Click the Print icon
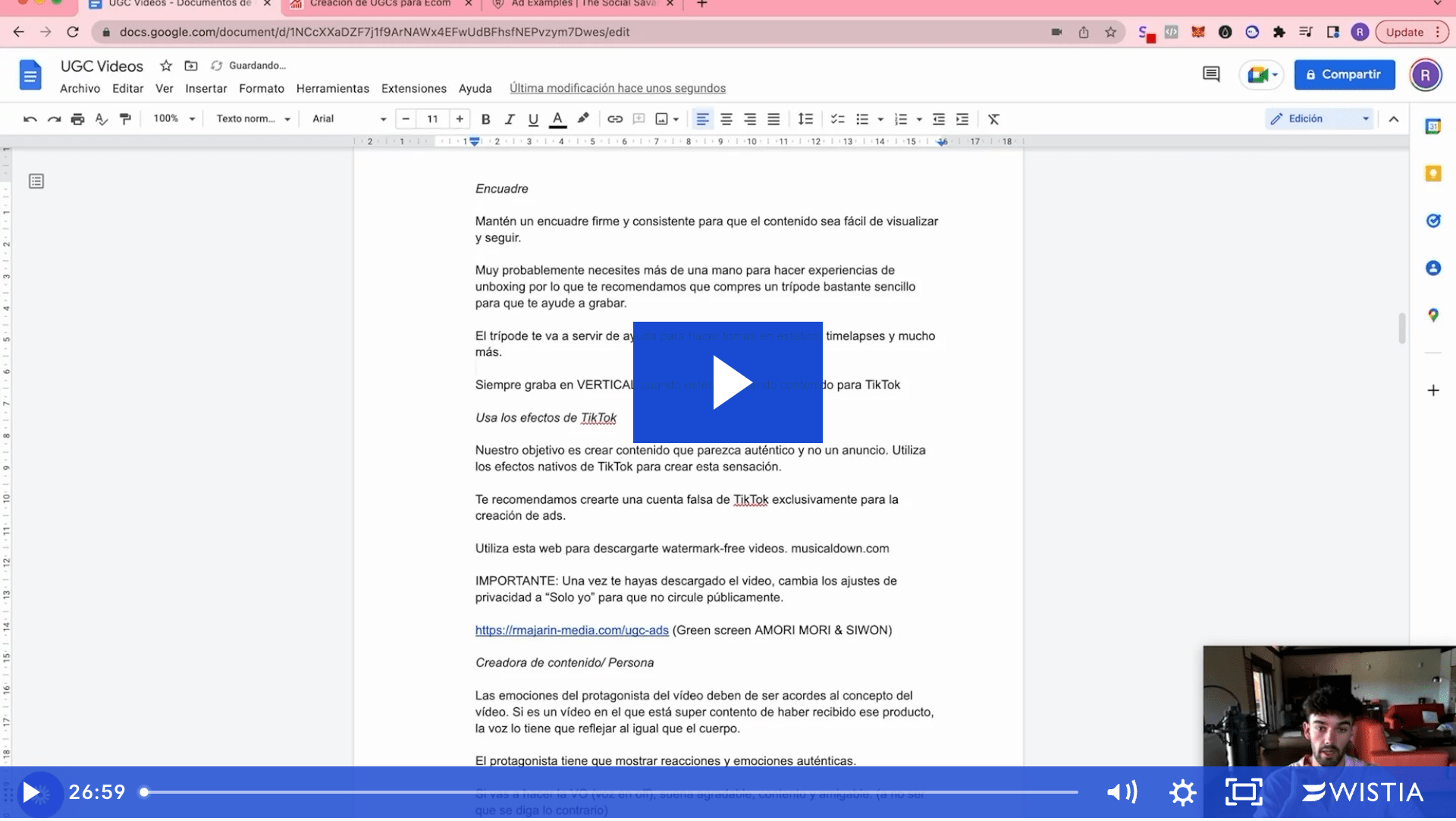Image resolution: width=1456 pixels, height=821 pixels. point(77,119)
